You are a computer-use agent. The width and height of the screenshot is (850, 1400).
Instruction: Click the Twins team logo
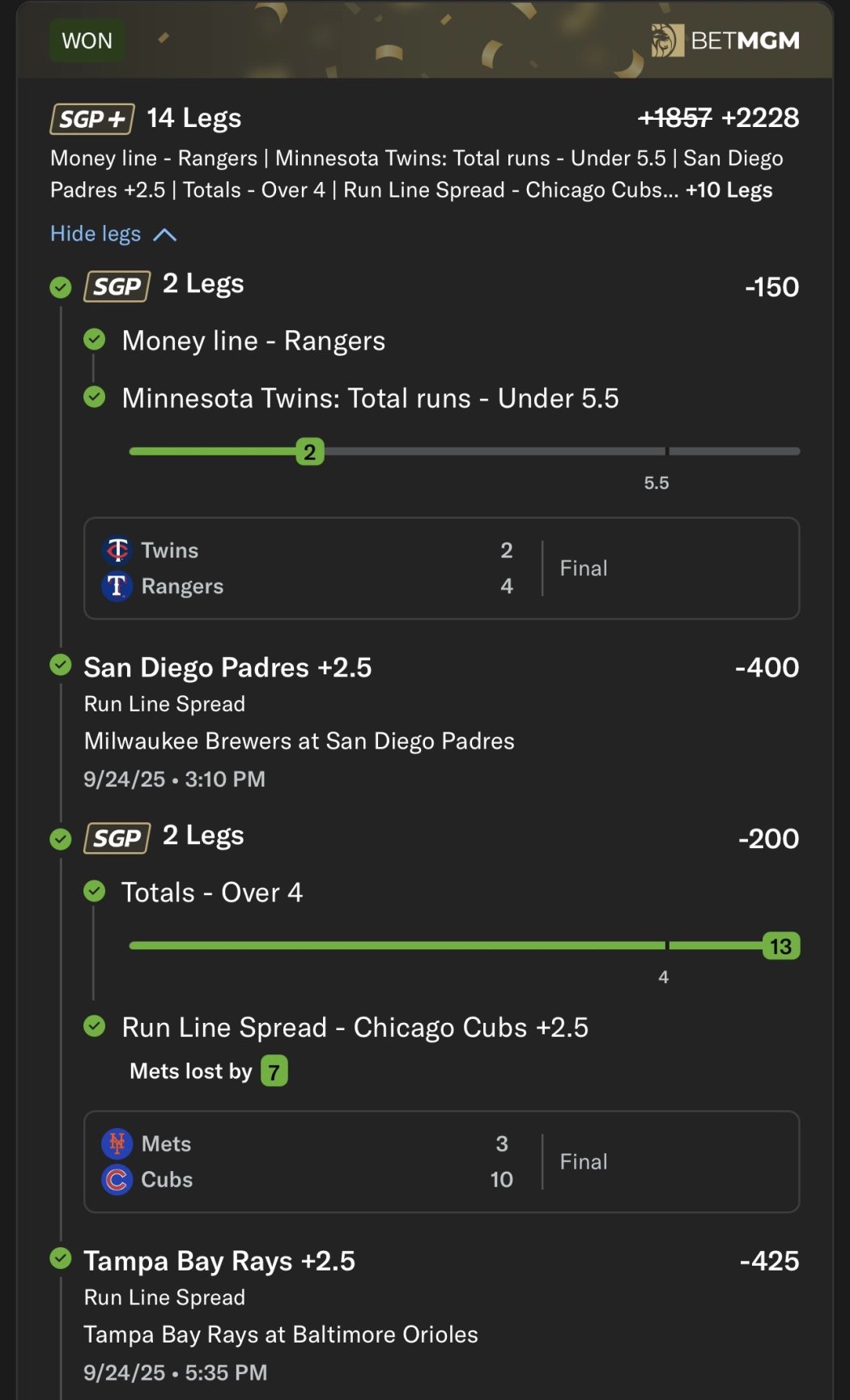point(117,550)
